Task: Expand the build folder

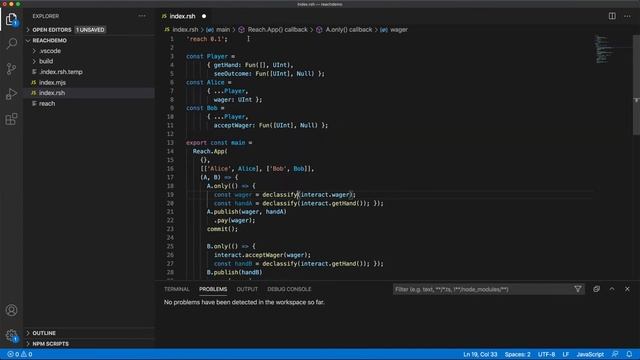Action: click(x=46, y=61)
